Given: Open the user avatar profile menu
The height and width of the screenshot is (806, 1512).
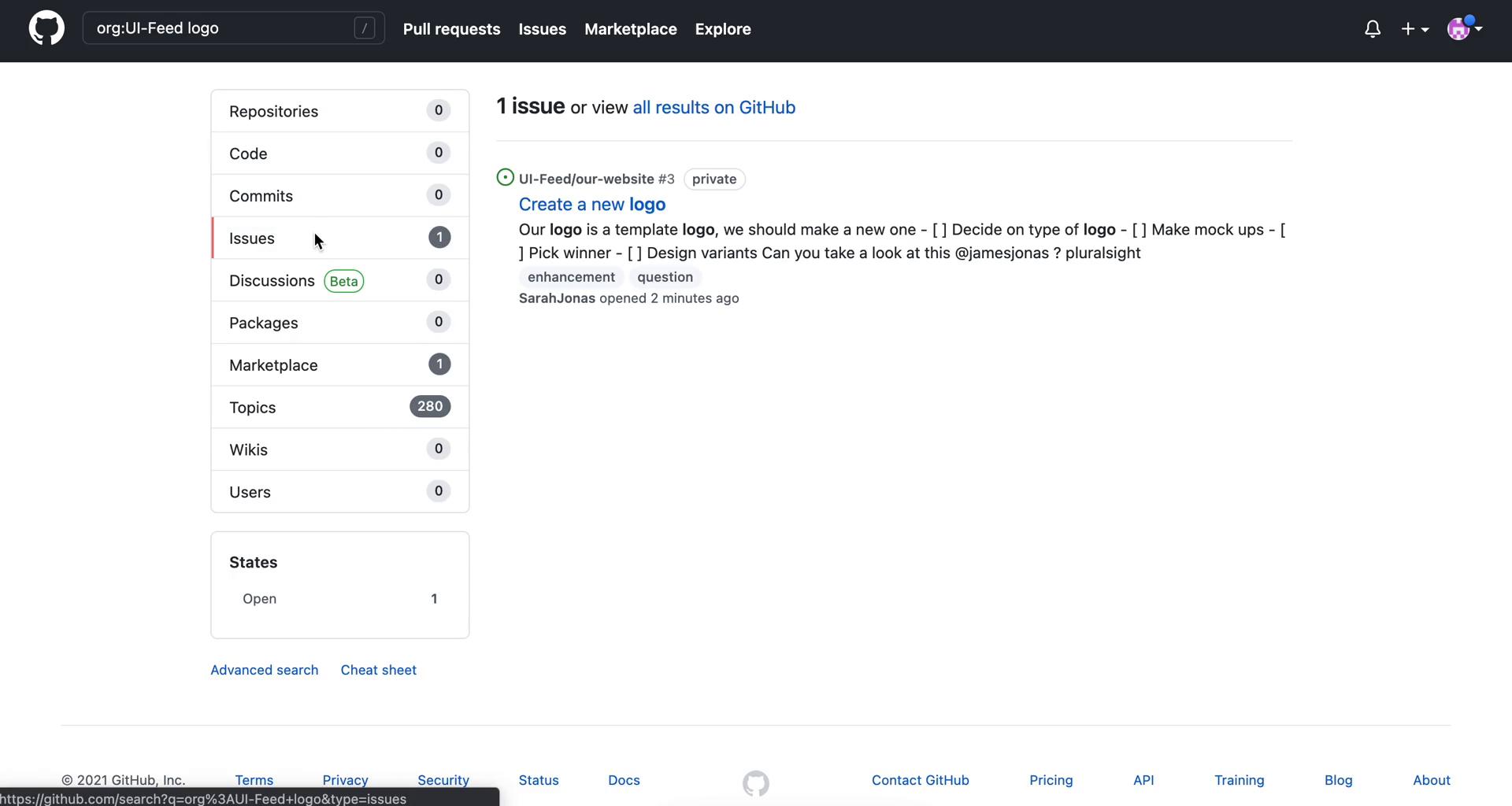Looking at the screenshot, I should click(x=1465, y=28).
